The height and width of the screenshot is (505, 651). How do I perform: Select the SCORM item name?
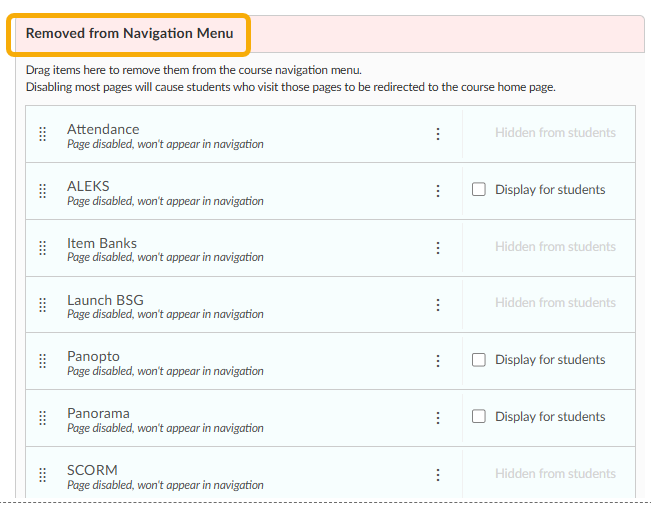(x=92, y=470)
